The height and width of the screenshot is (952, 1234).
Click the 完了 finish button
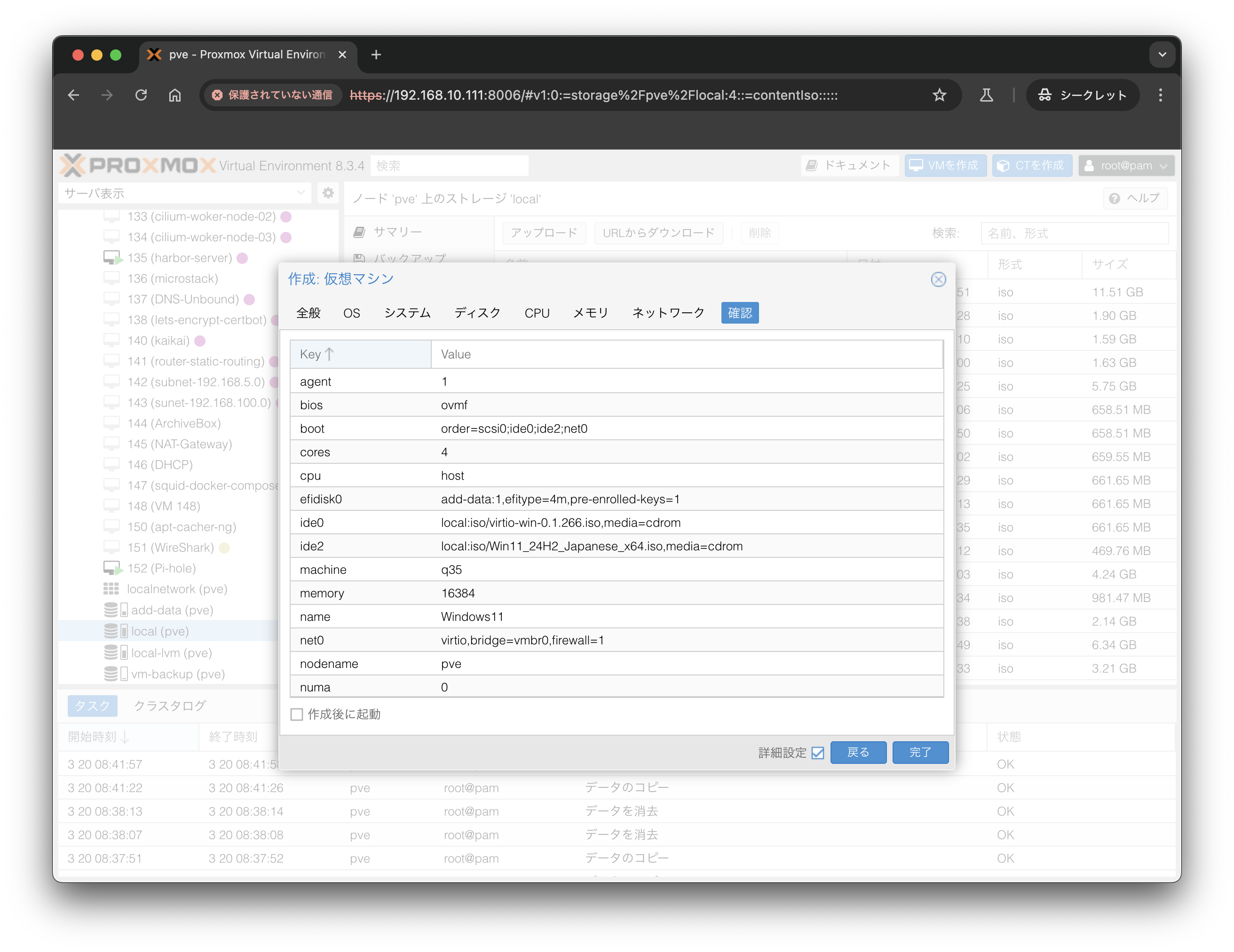(x=920, y=753)
